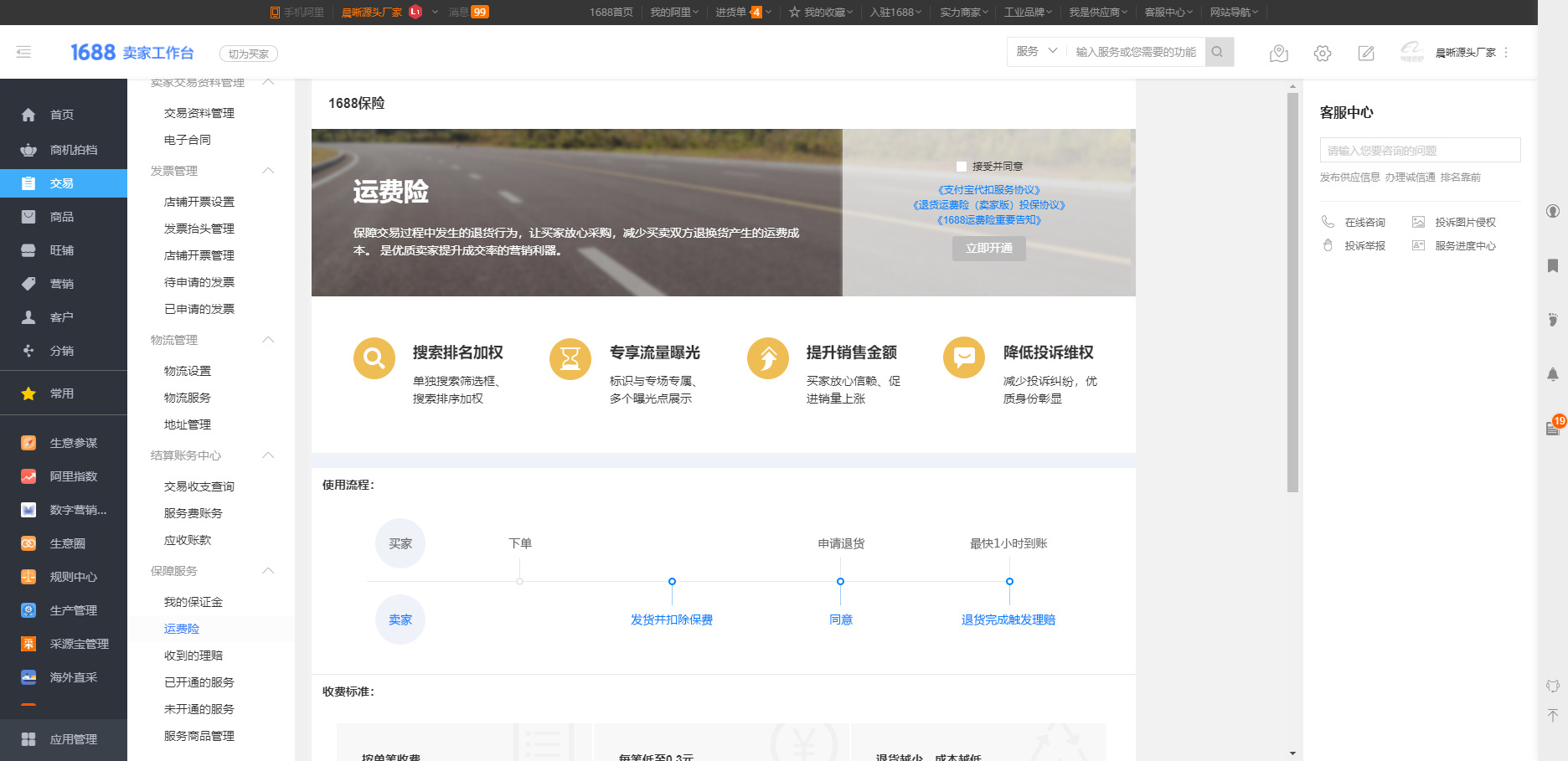Open 交易收支查询 menu item
The height and width of the screenshot is (761, 1568).
coord(199,486)
